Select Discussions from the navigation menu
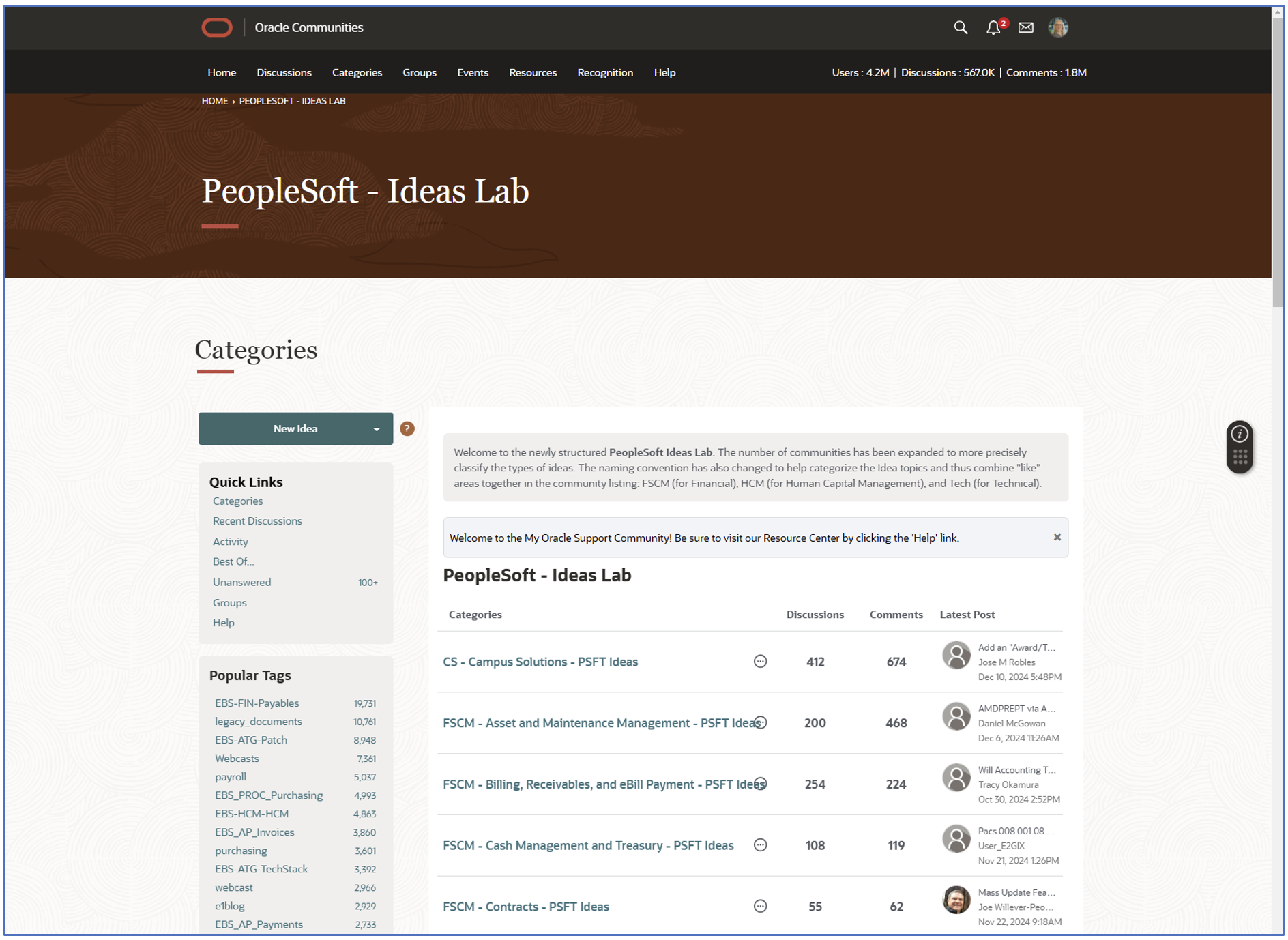This screenshot has width=1288, height=940. [284, 72]
